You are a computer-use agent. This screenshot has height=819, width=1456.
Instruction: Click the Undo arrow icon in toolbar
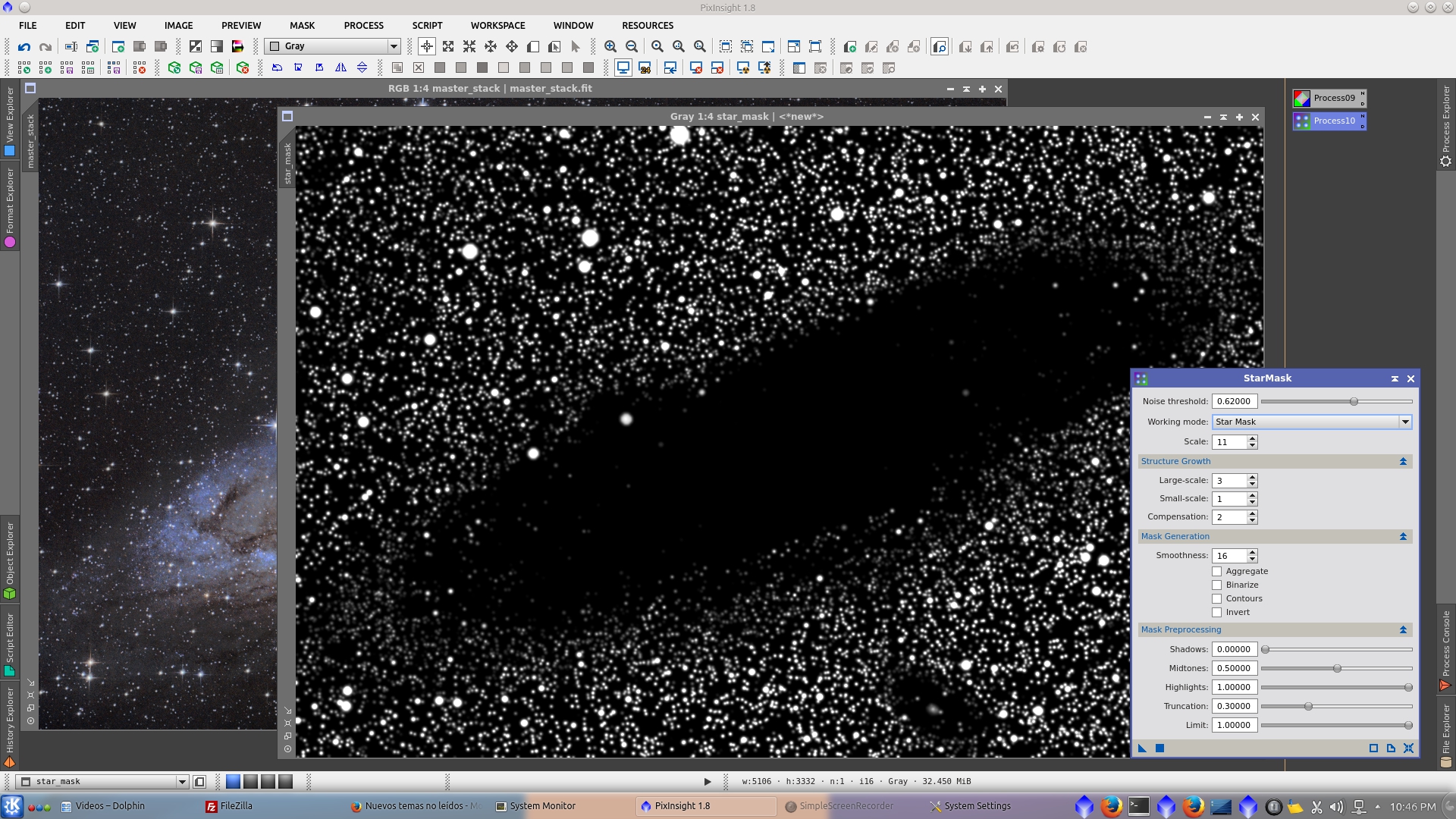click(x=24, y=47)
